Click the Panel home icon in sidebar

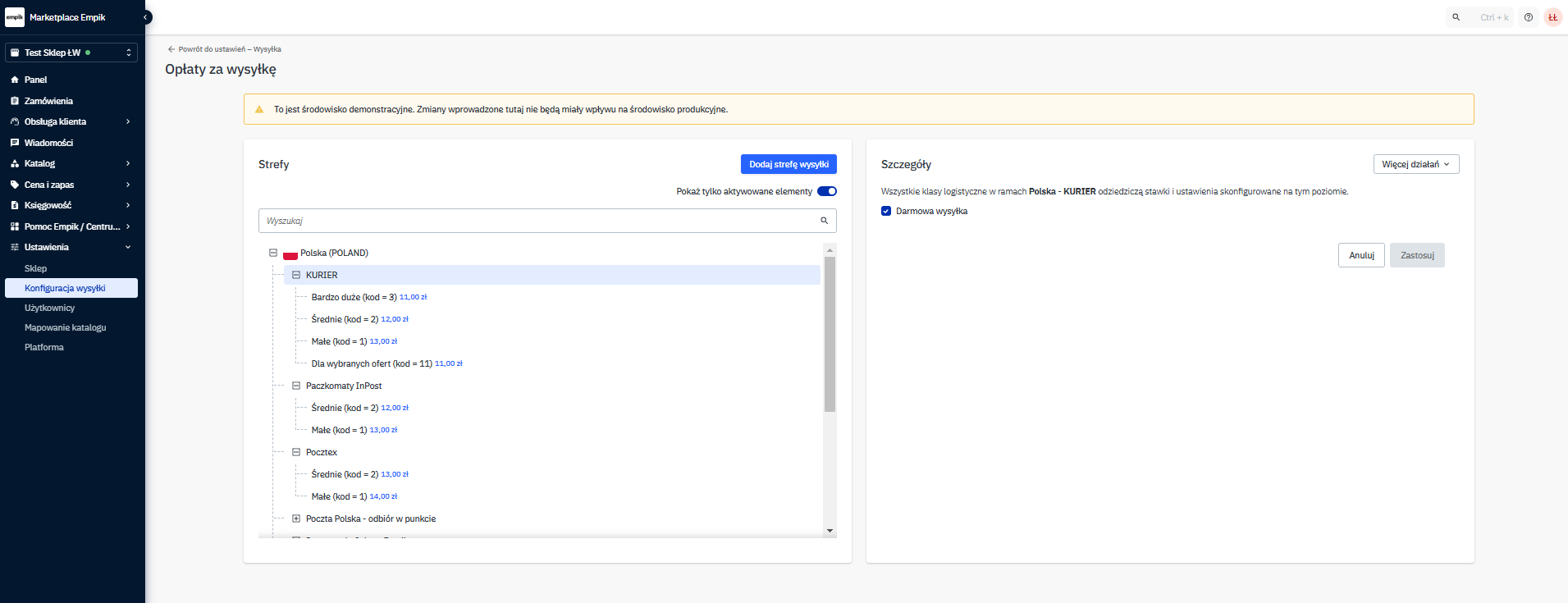(x=15, y=80)
